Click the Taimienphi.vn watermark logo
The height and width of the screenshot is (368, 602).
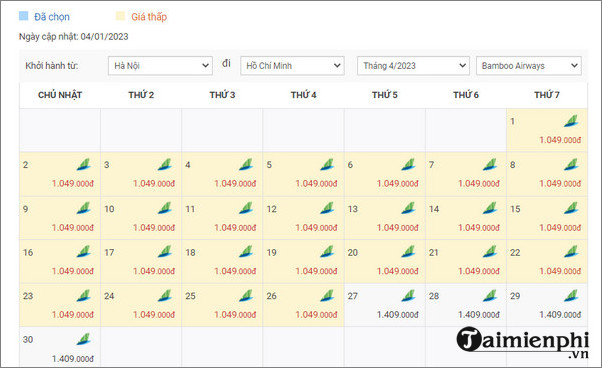pyautogui.click(x=523, y=342)
